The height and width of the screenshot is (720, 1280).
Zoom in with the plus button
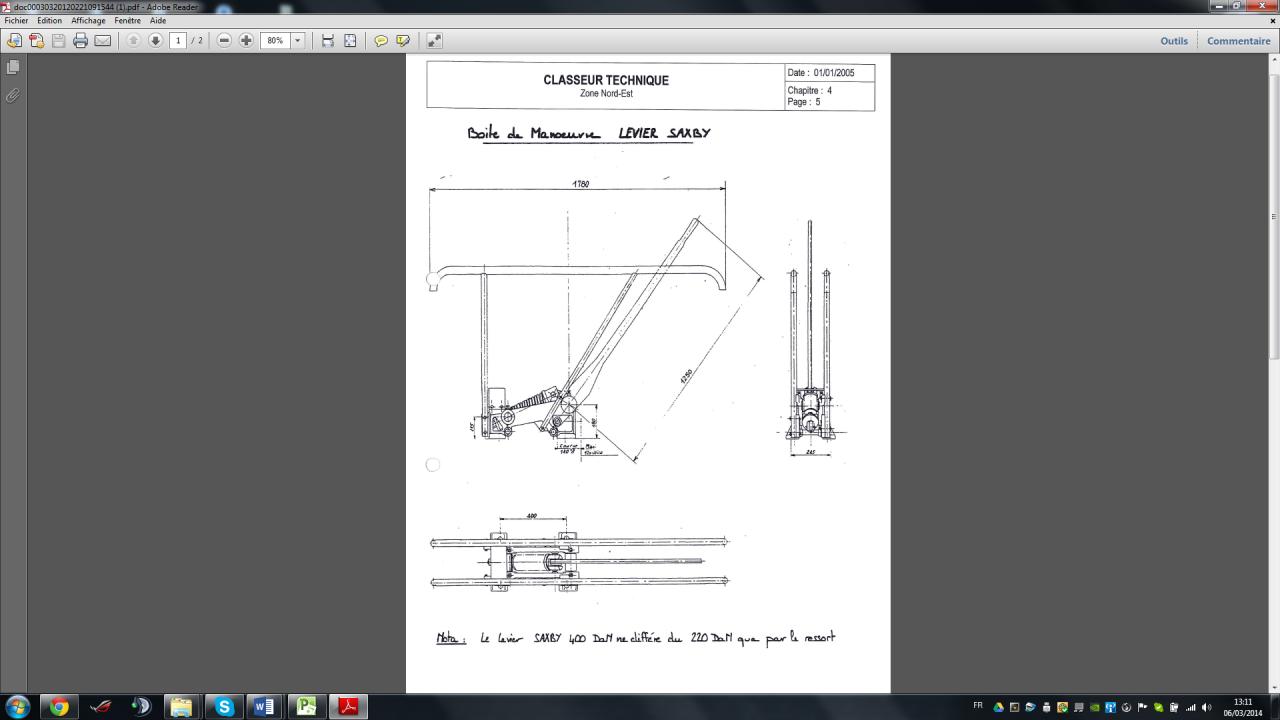click(246, 41)
